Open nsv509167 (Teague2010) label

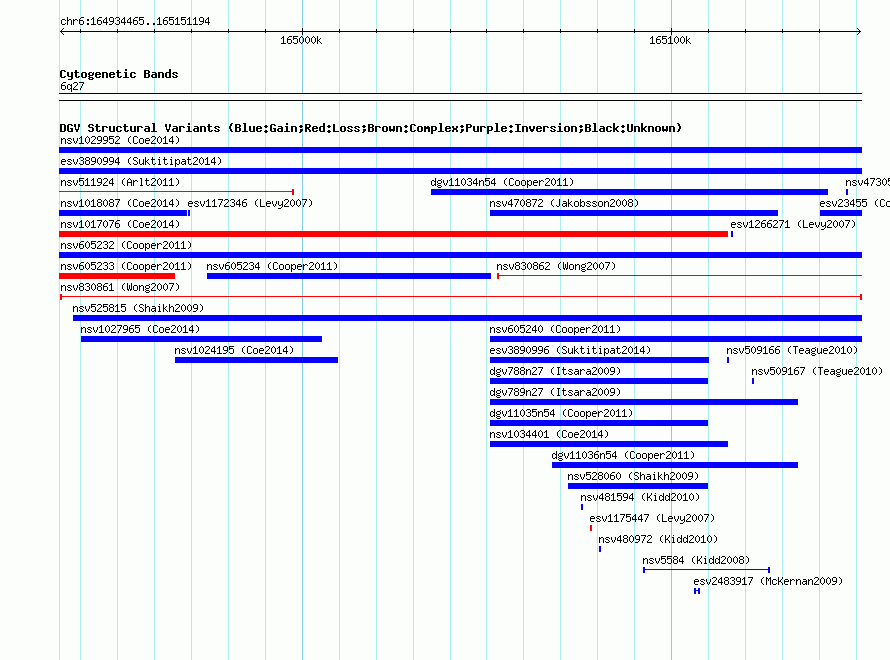[x=817, y=371]
